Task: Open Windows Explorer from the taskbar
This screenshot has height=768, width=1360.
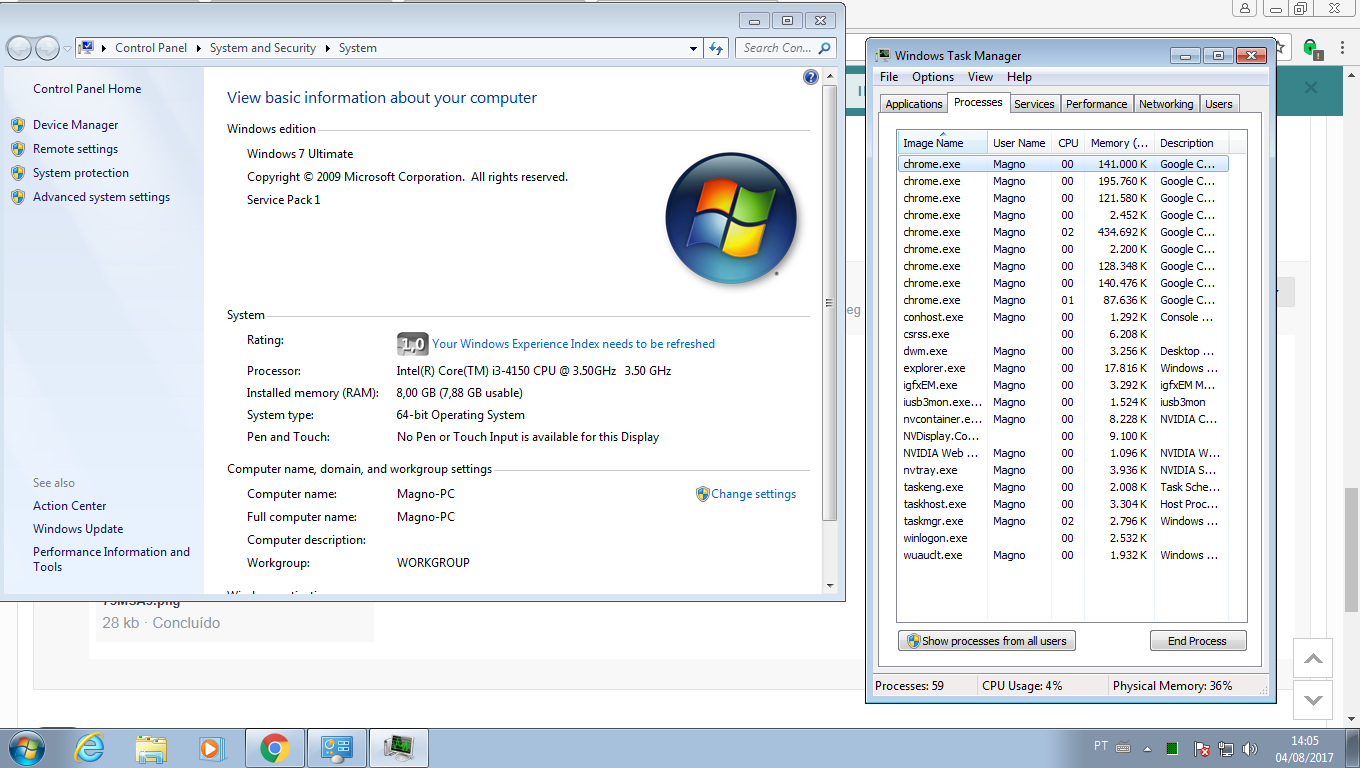Action: coord(151,747)
